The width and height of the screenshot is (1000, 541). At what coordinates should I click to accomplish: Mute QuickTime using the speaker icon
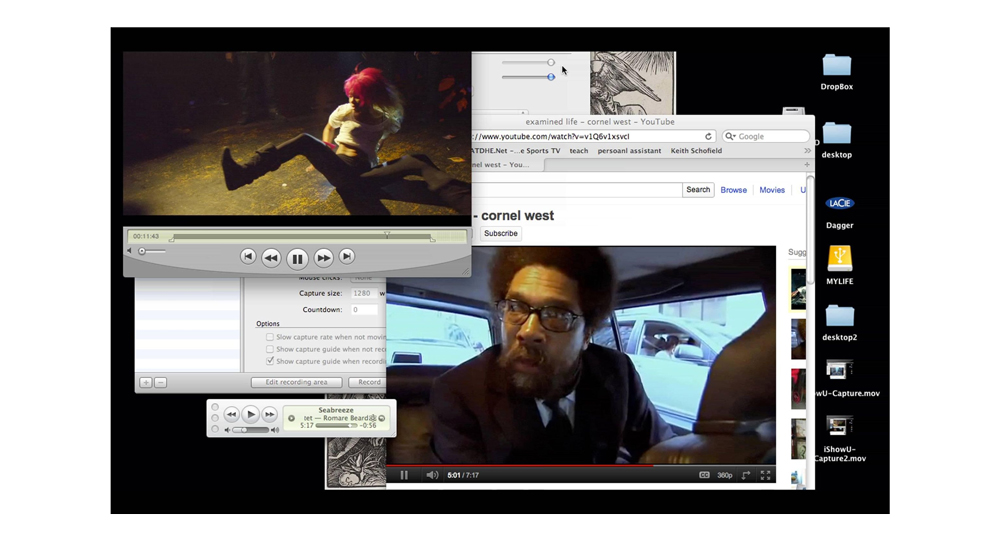pyautogui.click(x=129, y=251)
